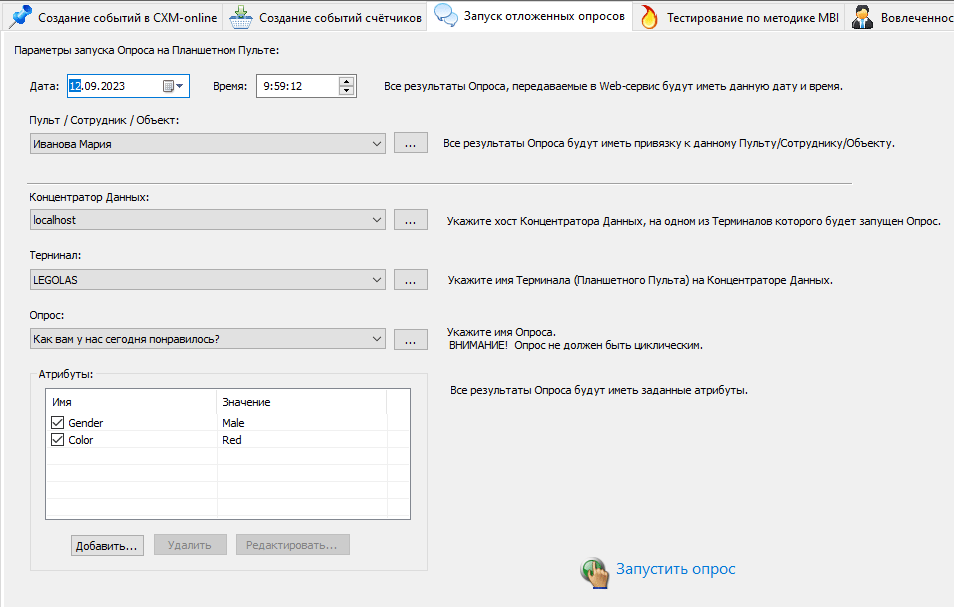
Task: Click browse button next to Иванова Мария
Action: coord(410,144)
